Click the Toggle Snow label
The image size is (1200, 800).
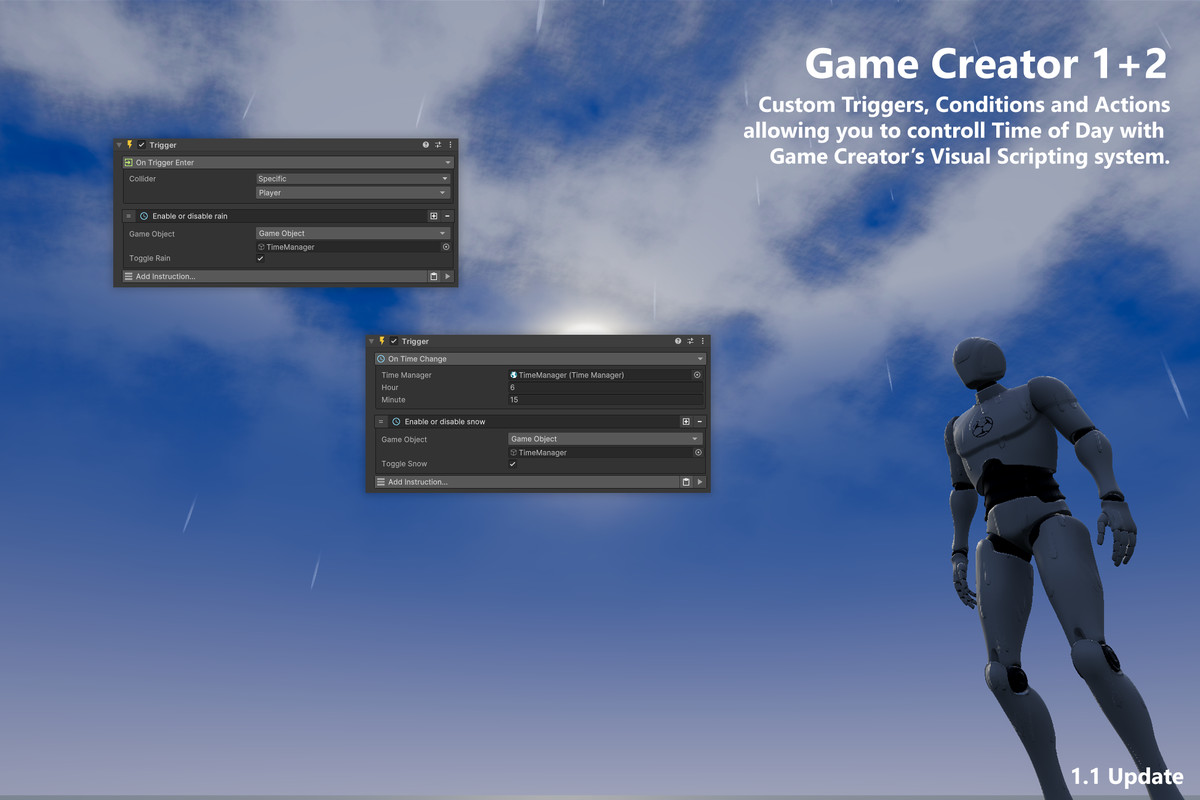click(404, 464)
